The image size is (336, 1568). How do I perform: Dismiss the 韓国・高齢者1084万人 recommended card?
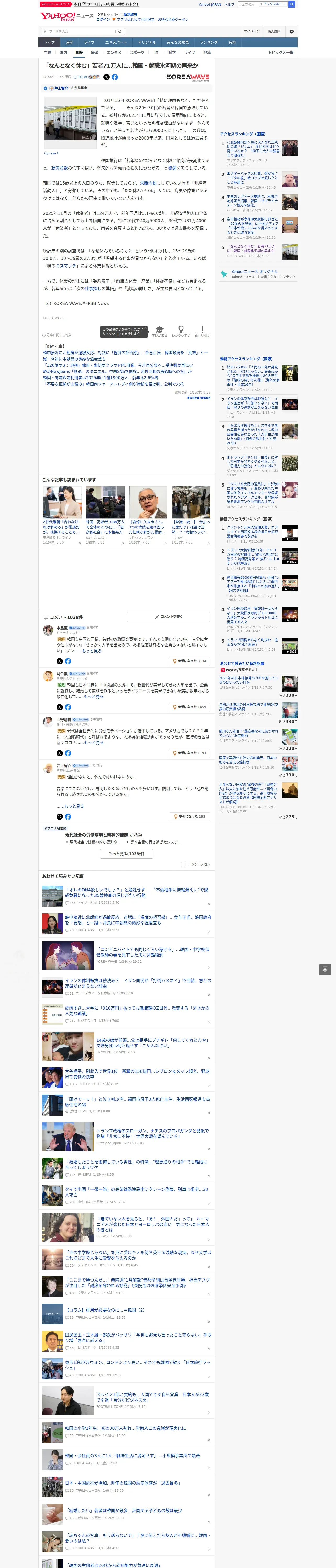point(122,543)
